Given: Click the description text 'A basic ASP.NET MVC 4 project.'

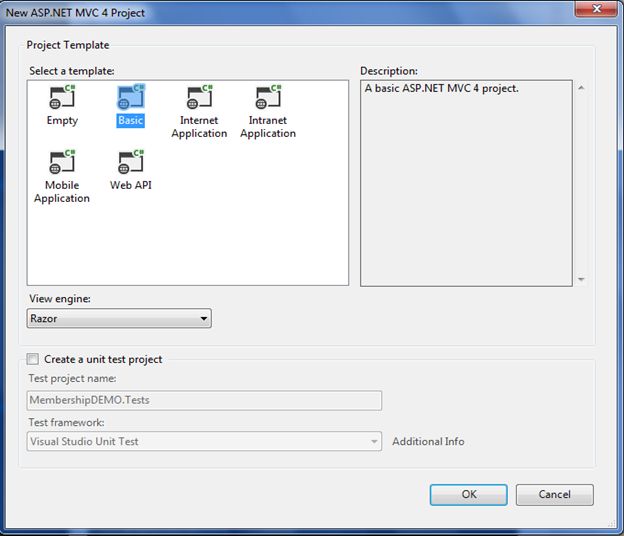Looking at the screenshot, I should [441, 88].
